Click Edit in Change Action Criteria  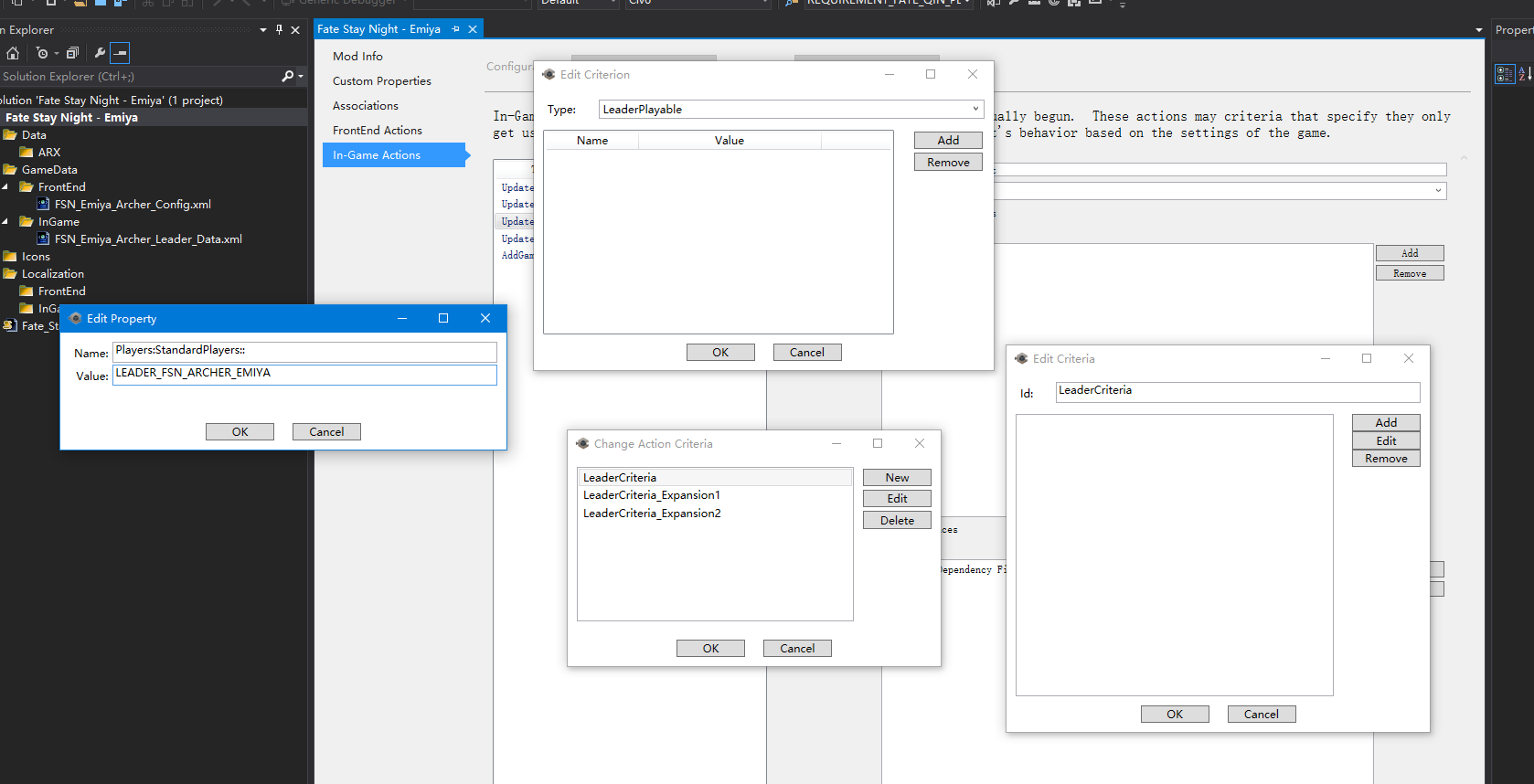tap(897, 499)
